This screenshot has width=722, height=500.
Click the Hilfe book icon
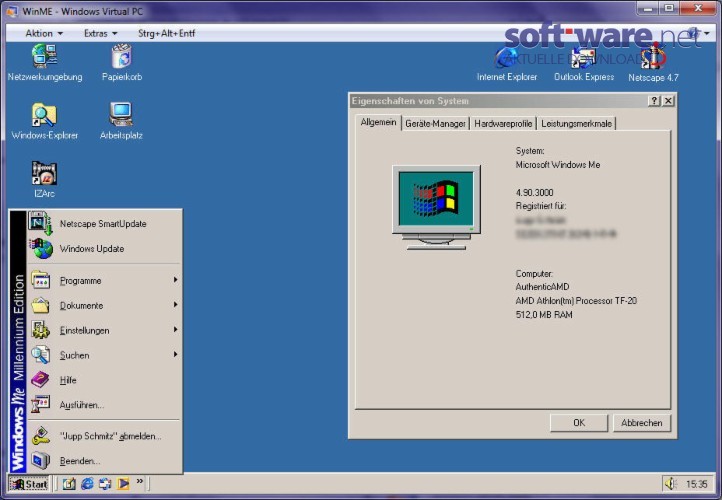[41, 380]
